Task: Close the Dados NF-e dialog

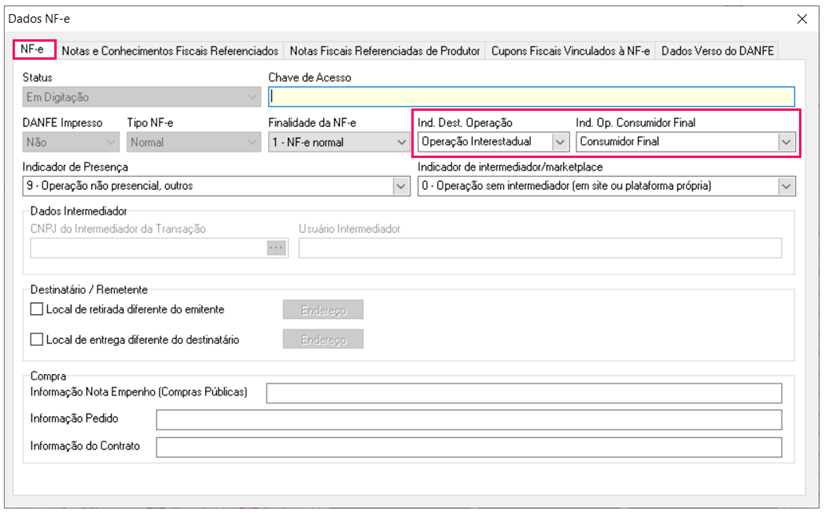Action: (x=801, y=18)
